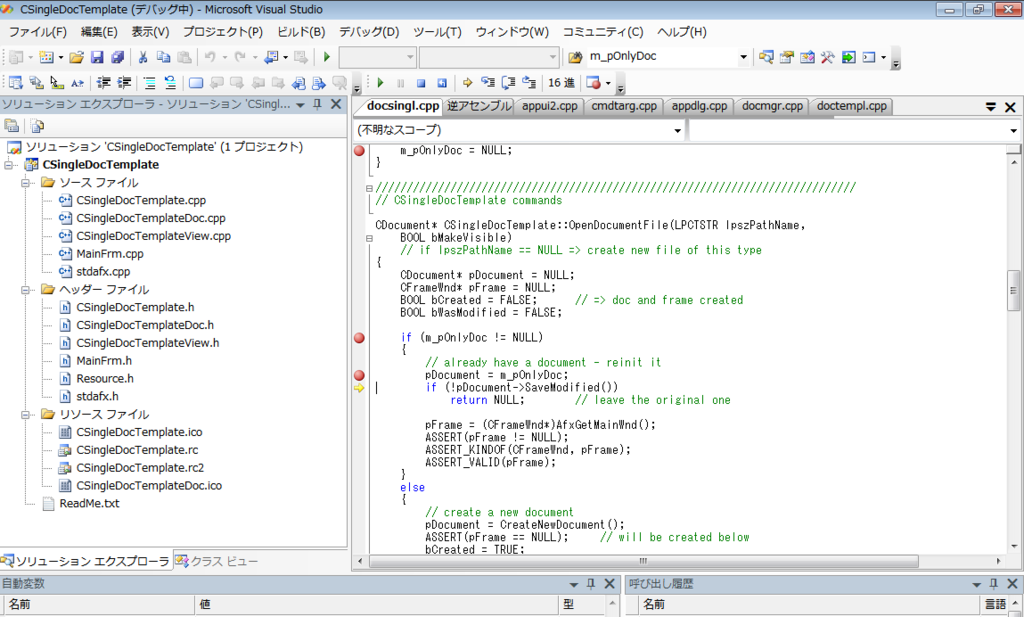Click the 名前 column header in Autos window
This screenshot has height=617, width=1024.
[x=98, y=605]
